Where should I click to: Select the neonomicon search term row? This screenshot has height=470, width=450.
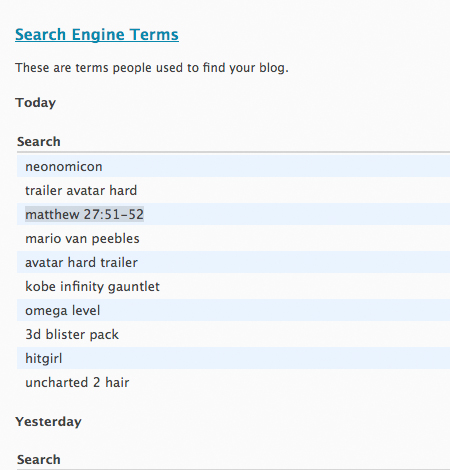(x=233, y=166)
